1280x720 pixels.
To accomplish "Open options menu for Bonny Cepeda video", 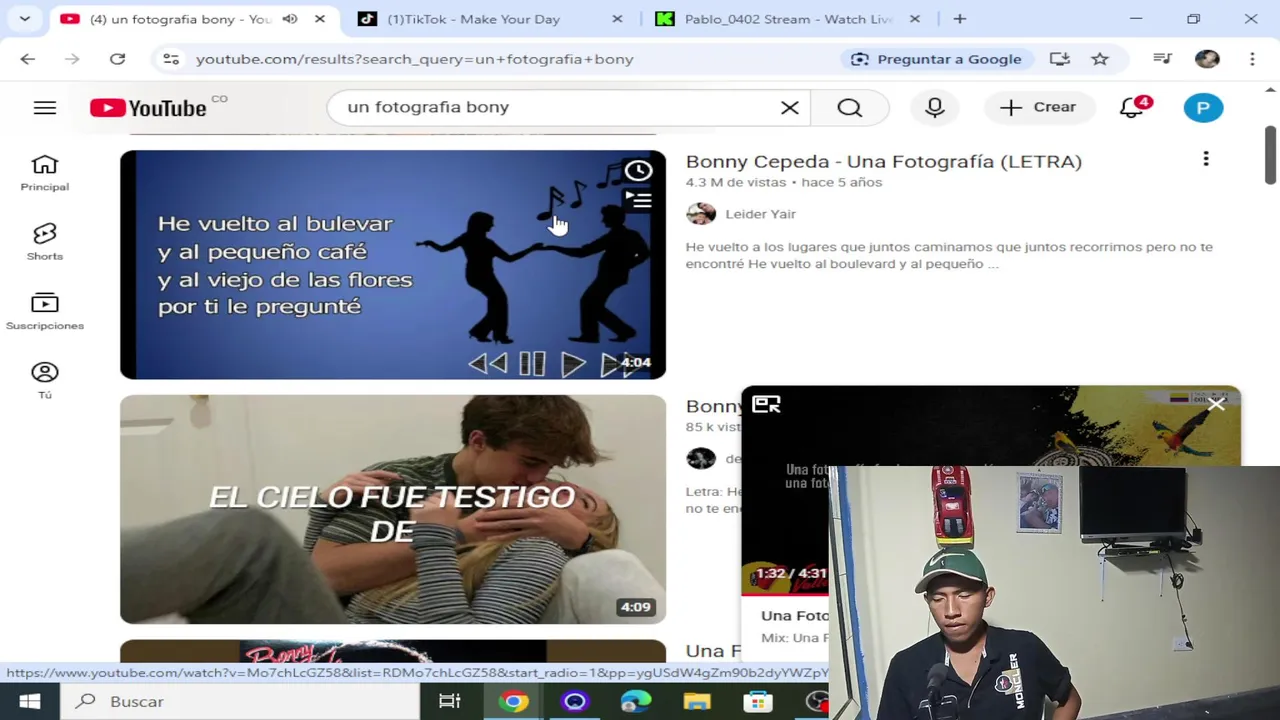I will 1206,159.
